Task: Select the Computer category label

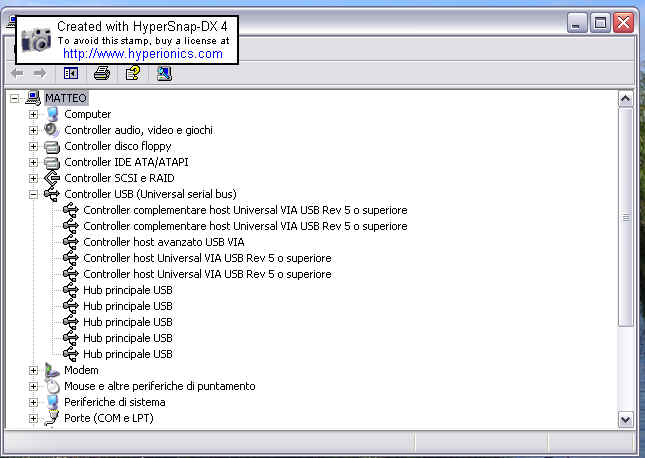Action: (88, 114)
